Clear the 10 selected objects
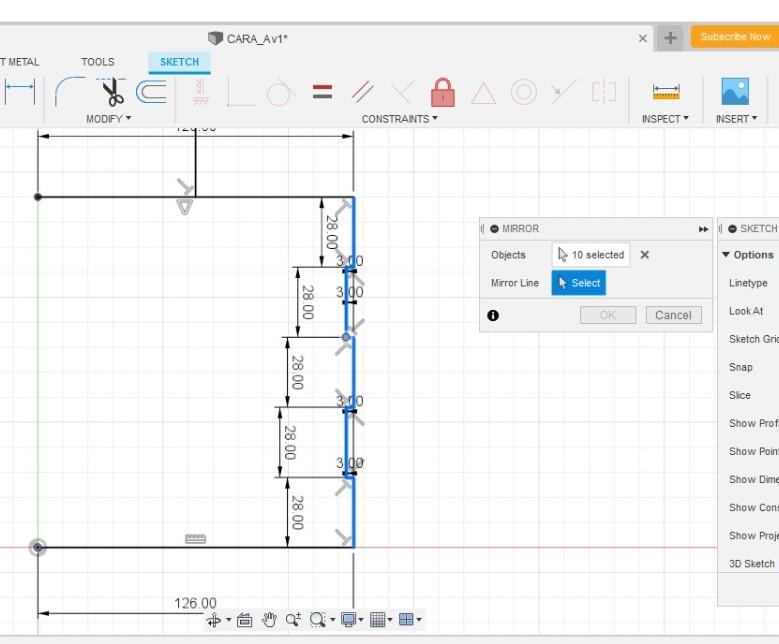 coord(645,255)
